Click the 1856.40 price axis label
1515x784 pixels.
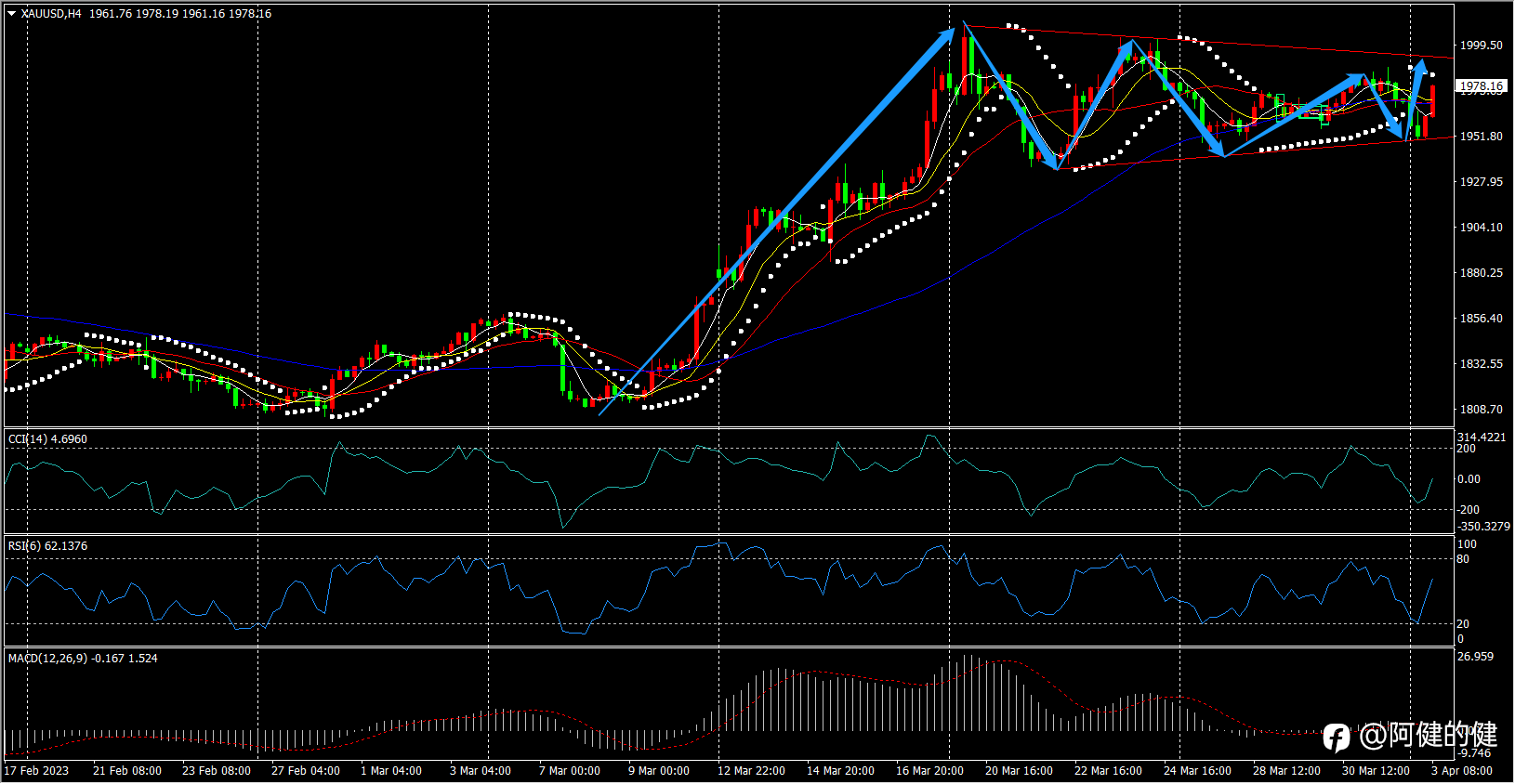1481,319
